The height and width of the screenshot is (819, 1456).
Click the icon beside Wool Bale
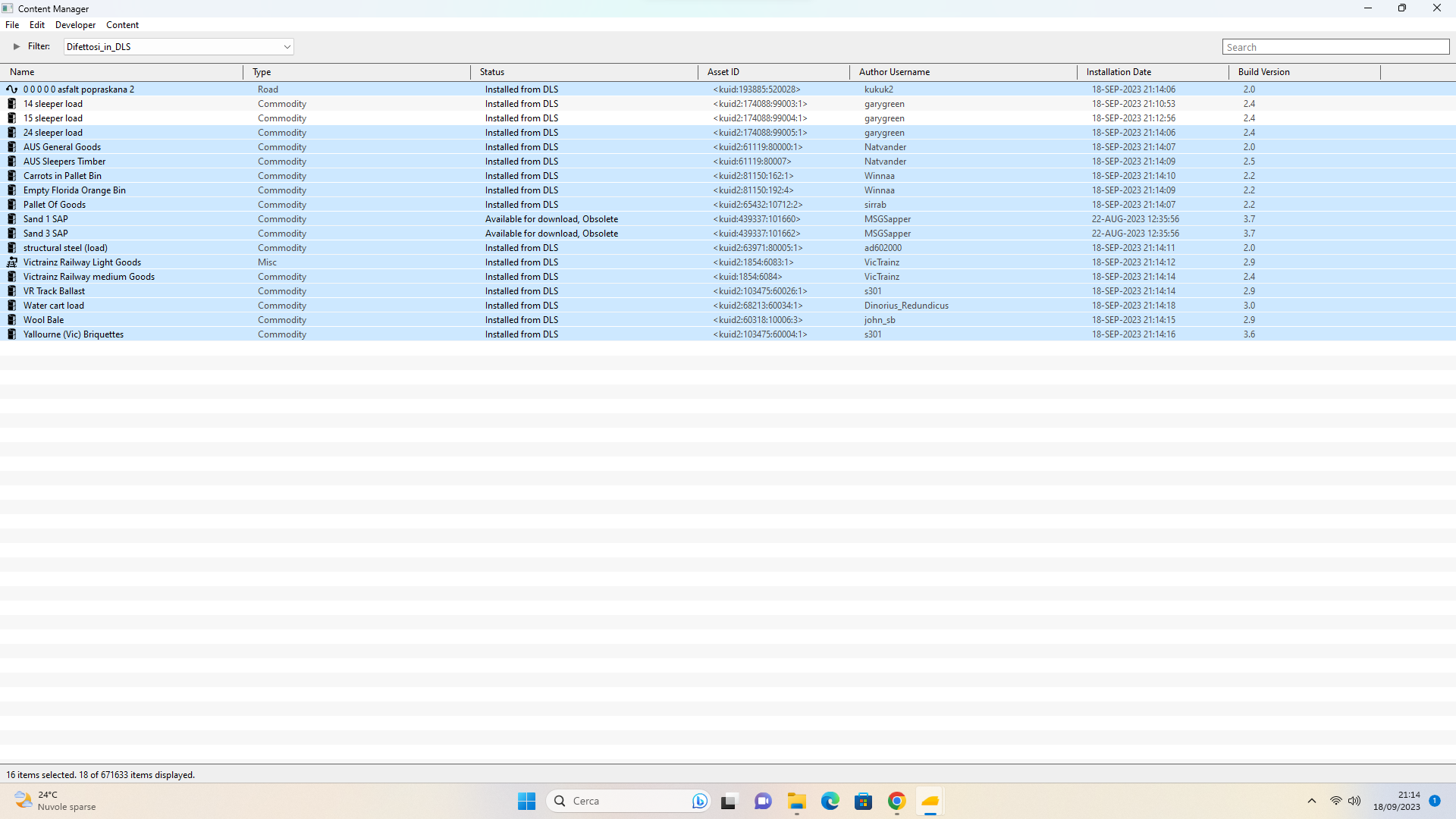tap(11, 320)
